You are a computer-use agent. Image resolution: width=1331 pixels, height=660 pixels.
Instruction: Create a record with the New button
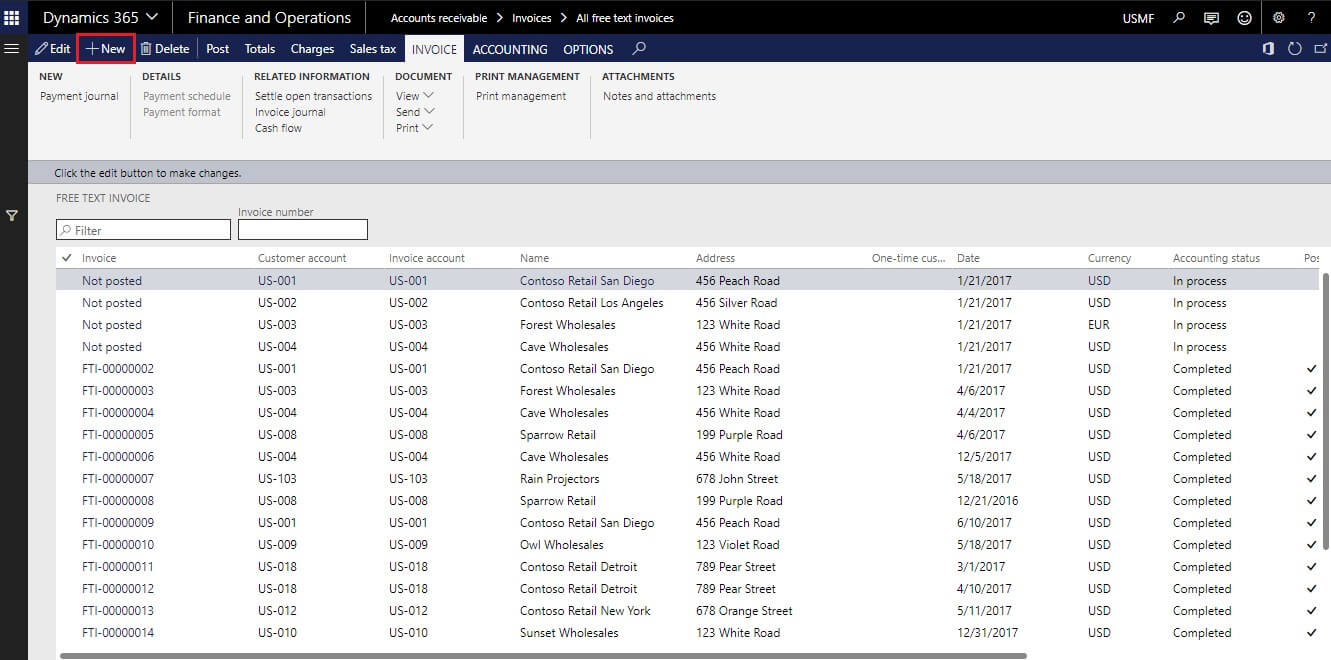104,48
